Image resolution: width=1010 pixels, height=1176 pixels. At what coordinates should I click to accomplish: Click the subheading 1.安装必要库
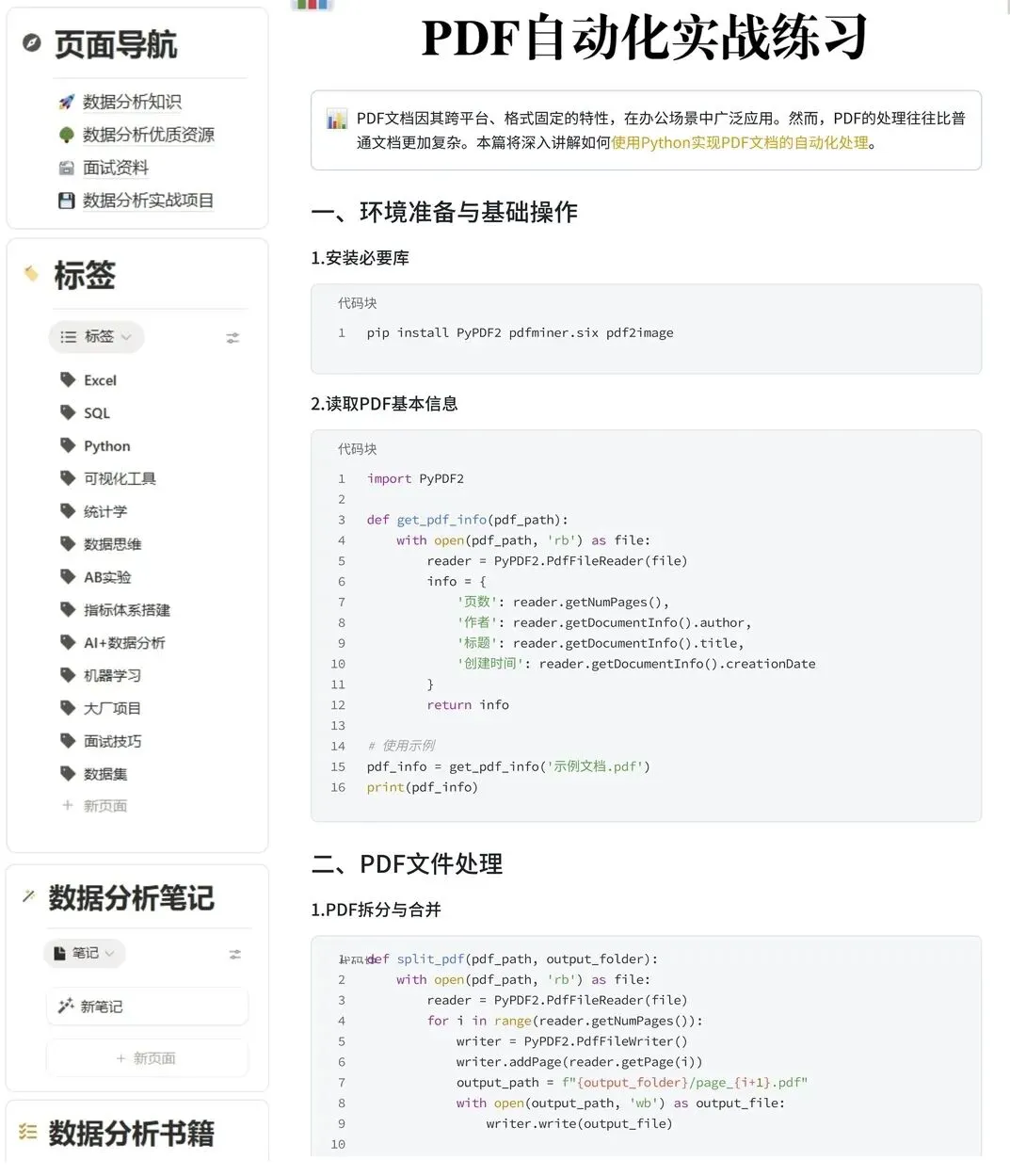[x=361, y=258]
